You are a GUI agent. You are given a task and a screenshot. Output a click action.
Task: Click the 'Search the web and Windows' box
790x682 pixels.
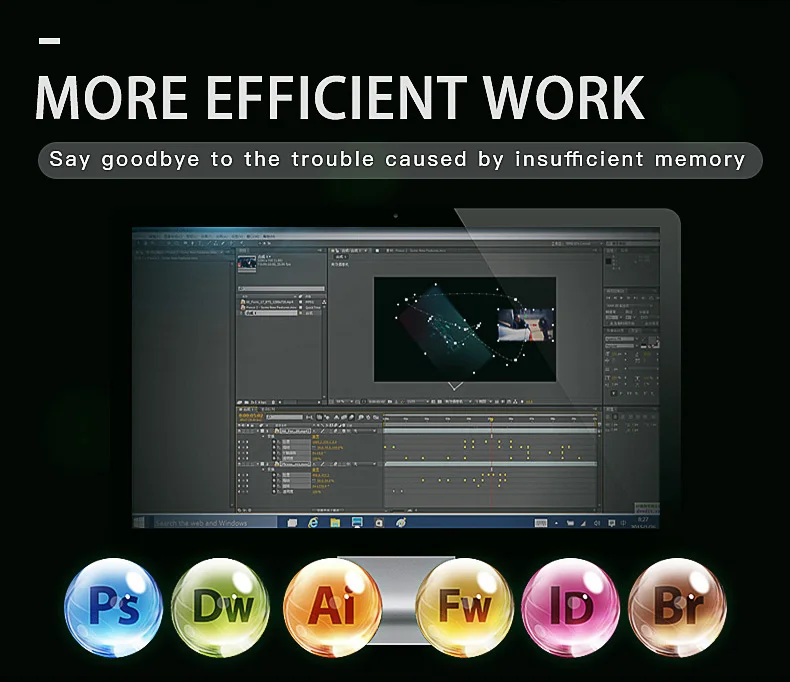214,523
